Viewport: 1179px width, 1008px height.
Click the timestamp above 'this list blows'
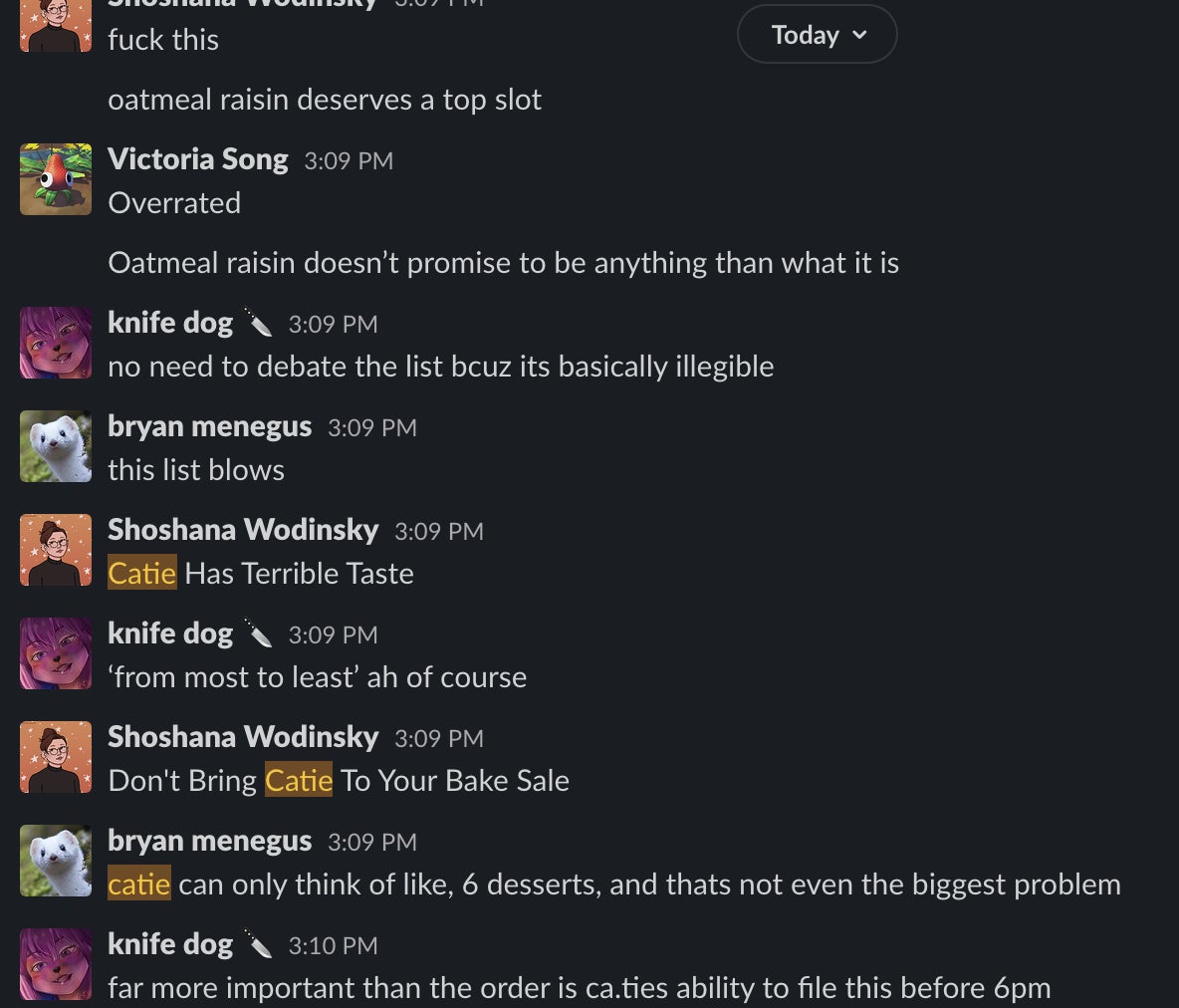[x=371, y=428]
